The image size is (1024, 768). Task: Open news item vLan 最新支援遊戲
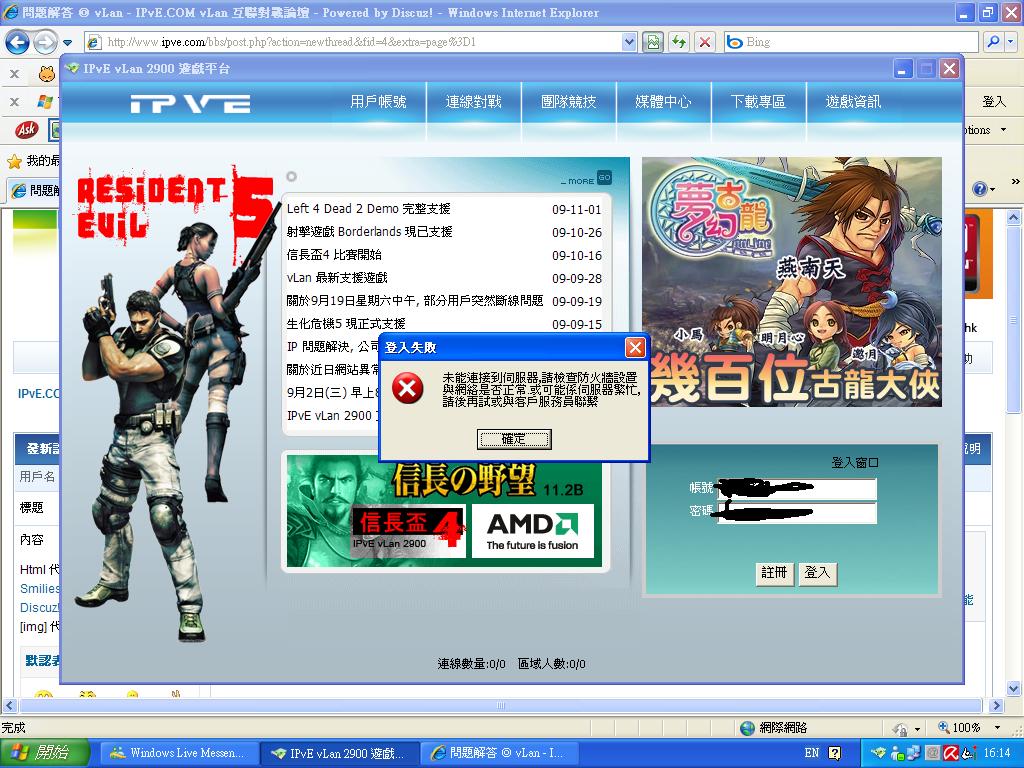coord(337,278)
